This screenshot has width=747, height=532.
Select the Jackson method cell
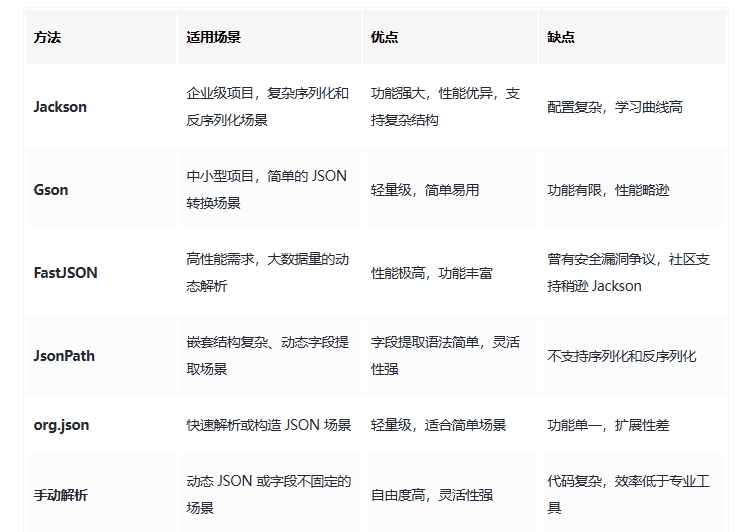click(x=101, y=107)
